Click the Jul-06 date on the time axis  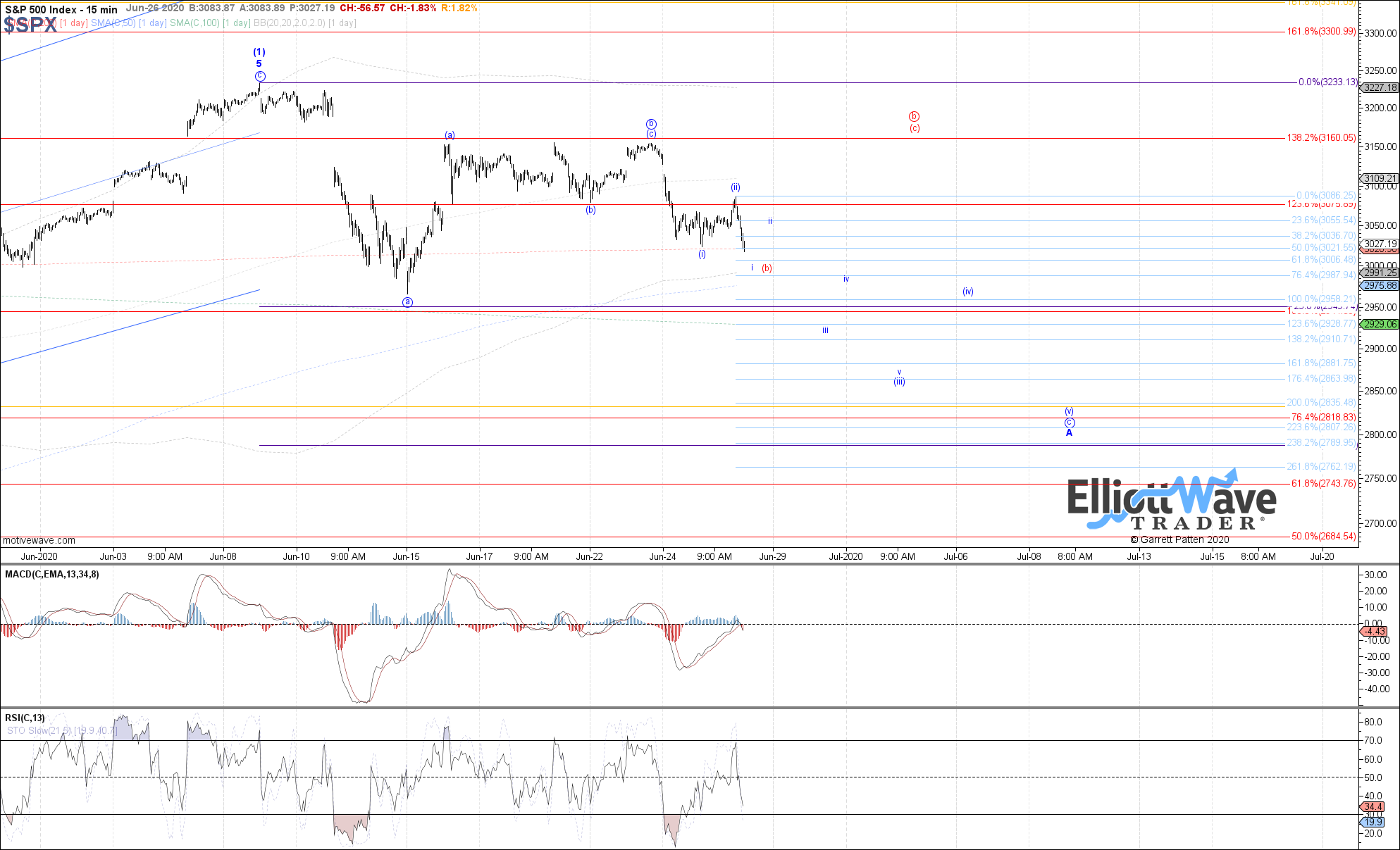[x=955, y=556]
